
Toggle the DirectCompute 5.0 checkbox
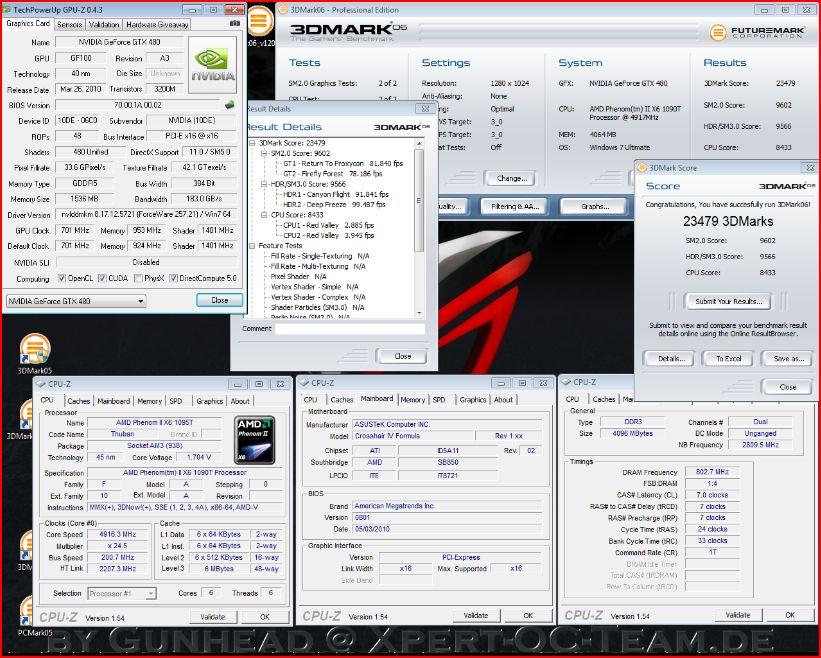click(173, 278)
